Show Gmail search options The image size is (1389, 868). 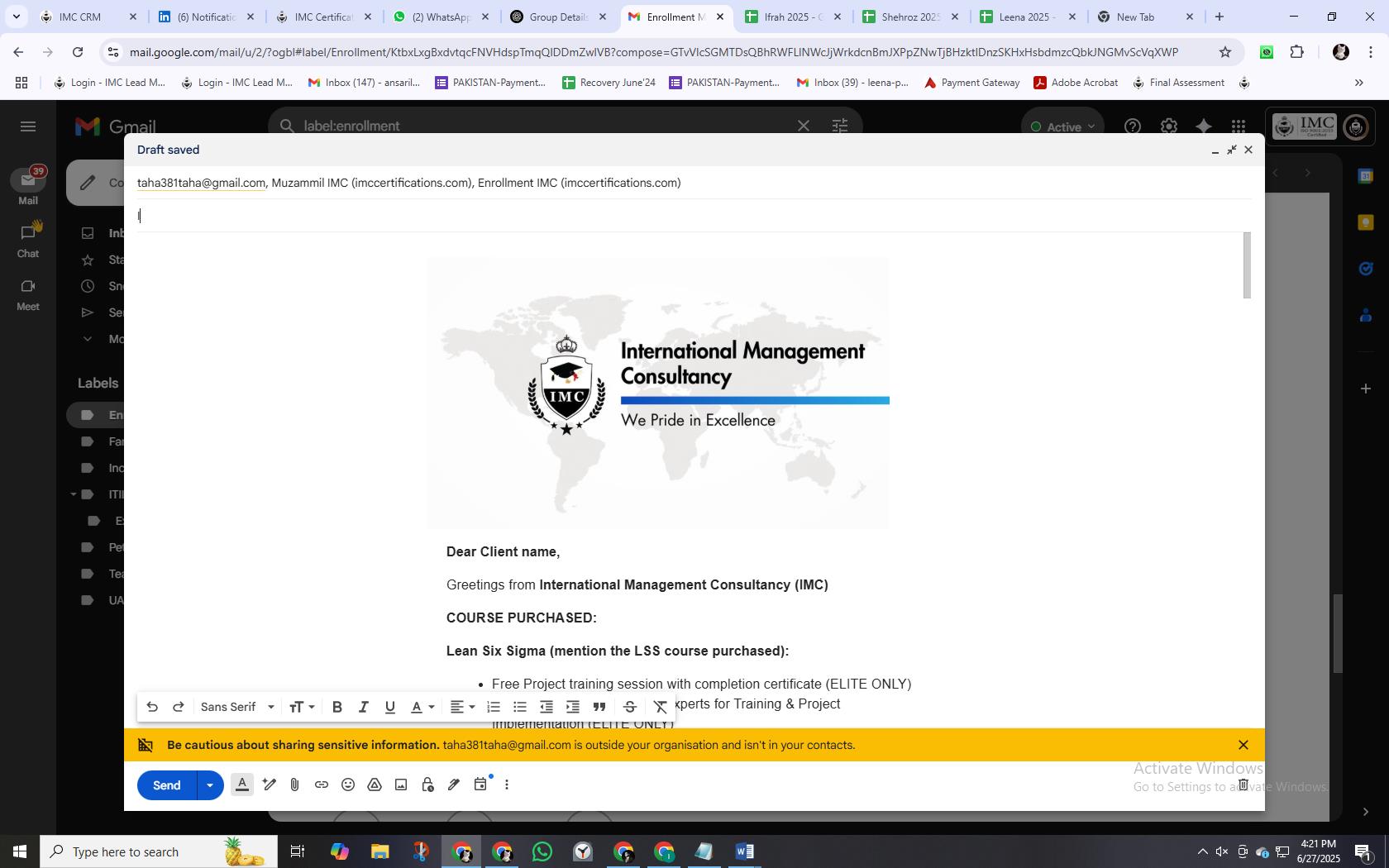839,126
